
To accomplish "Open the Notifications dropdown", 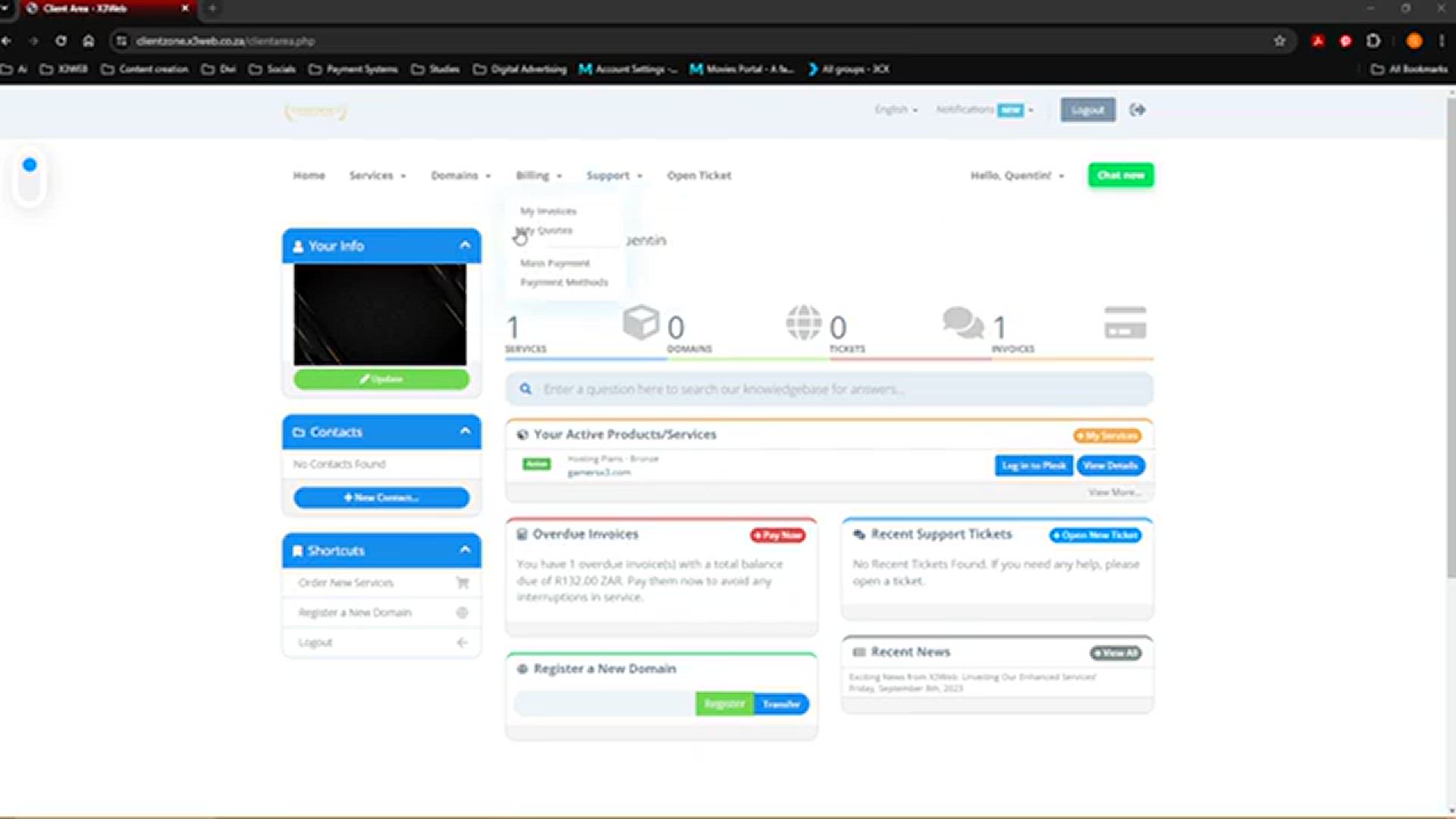I will [984, 109].
